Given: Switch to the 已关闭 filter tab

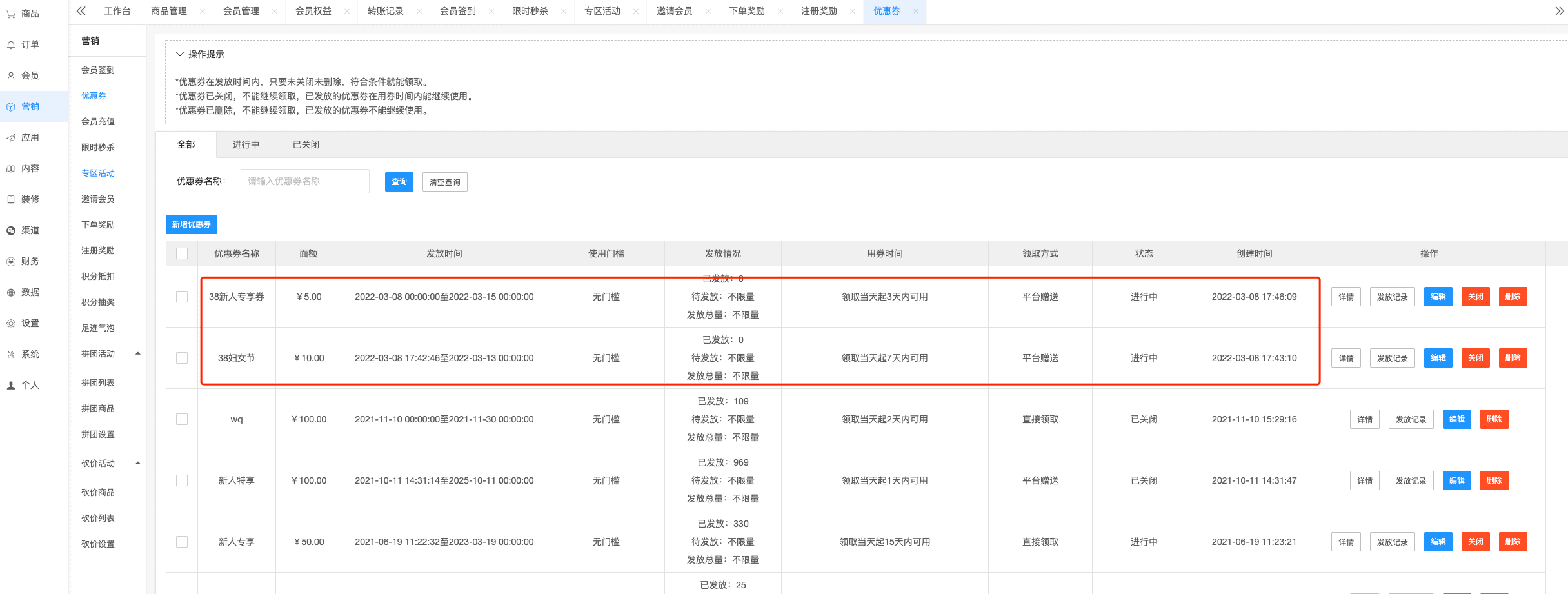Looking at the screenshot, I should coord(306,144).
